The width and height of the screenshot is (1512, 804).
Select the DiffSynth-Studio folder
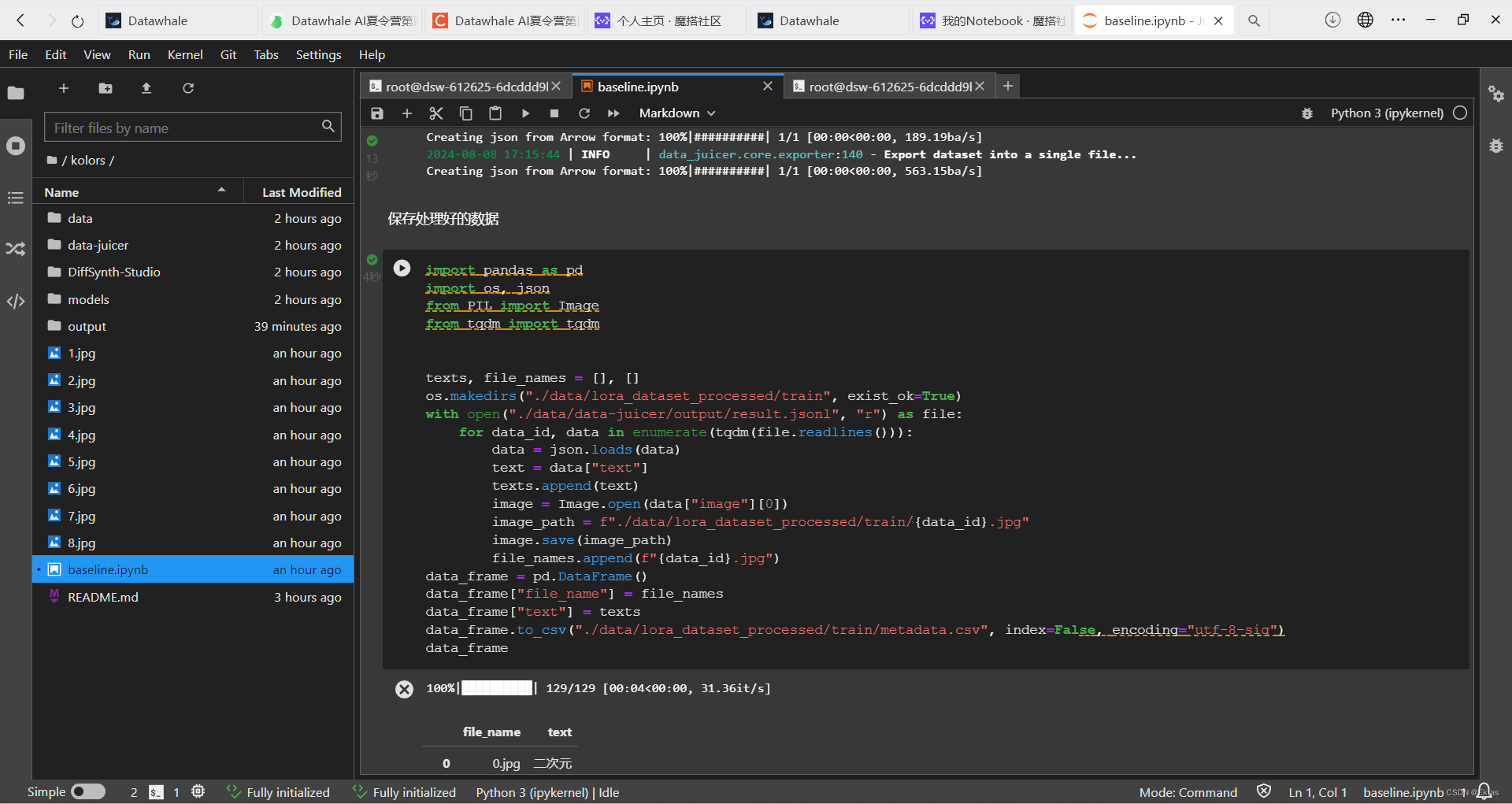click(193, 272)
